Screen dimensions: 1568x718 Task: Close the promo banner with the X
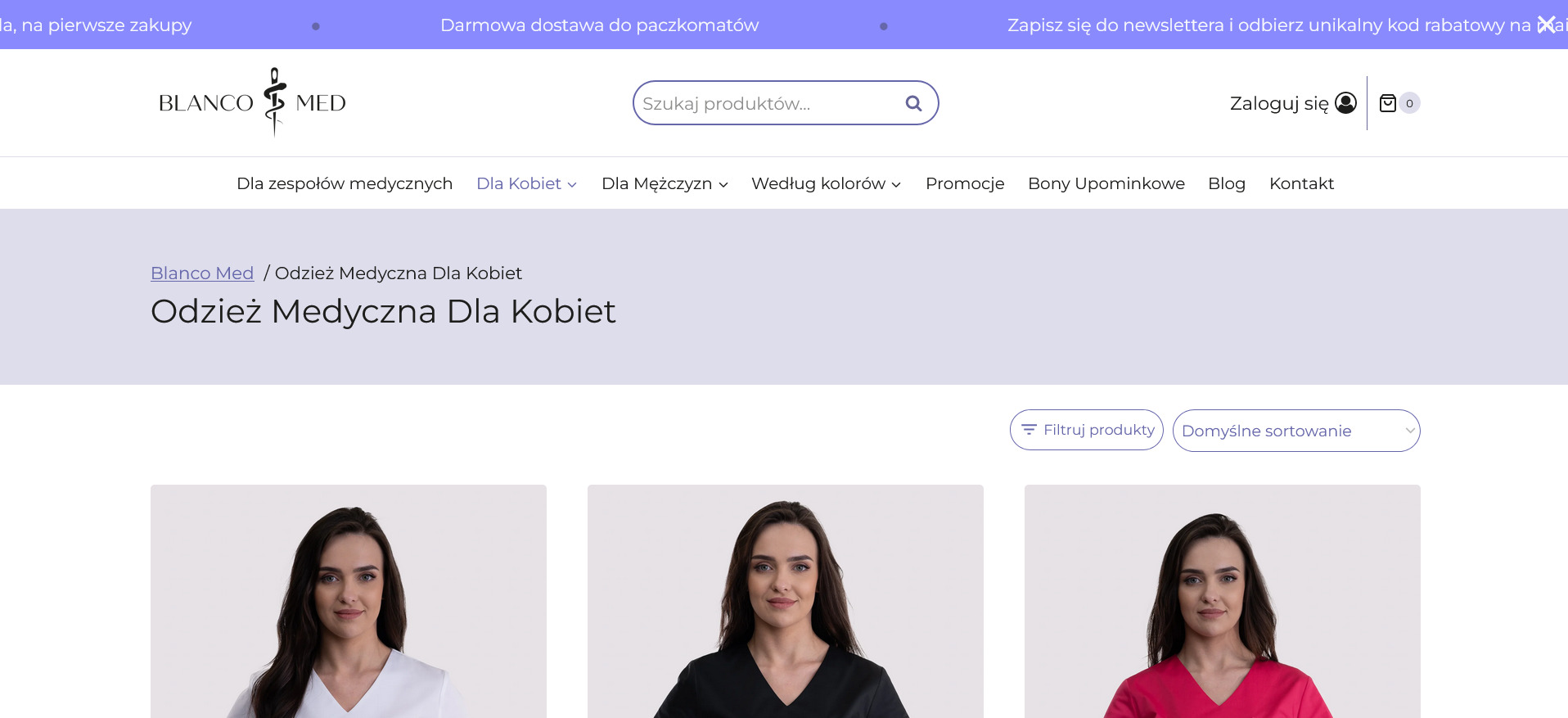[1546, 25]
